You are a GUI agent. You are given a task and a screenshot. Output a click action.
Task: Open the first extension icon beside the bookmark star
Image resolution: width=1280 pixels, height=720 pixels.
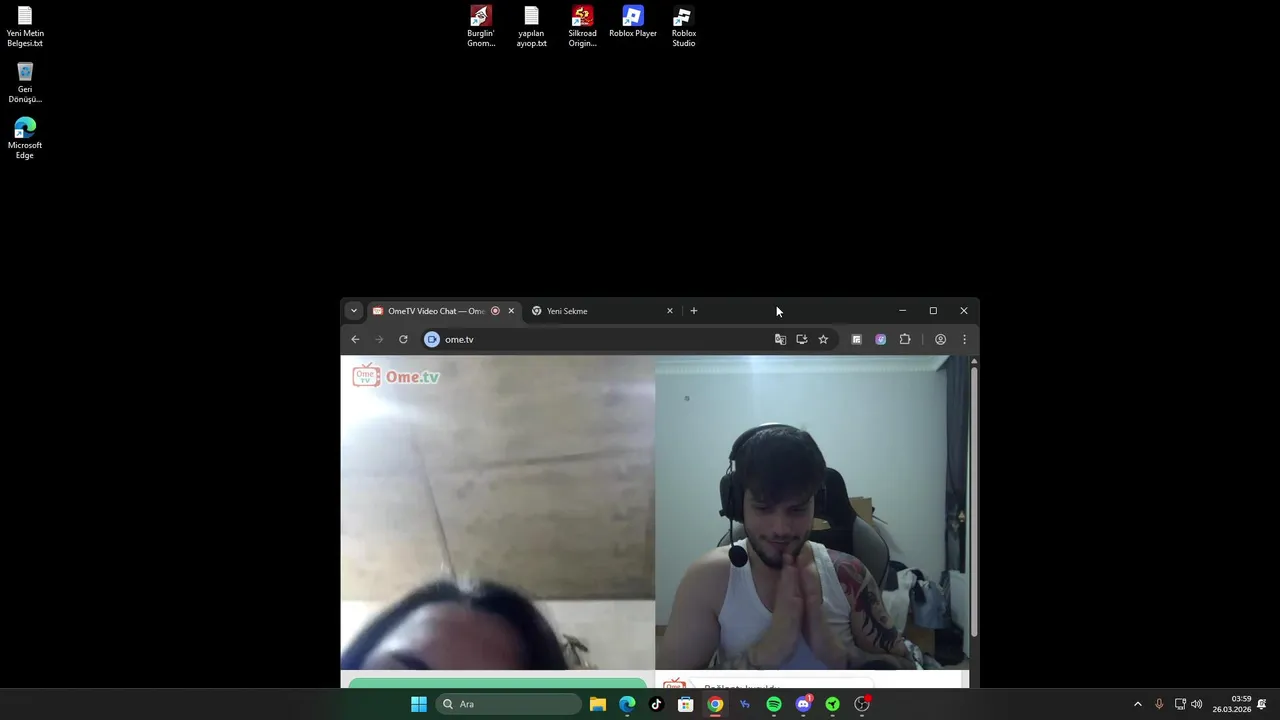(856, 339)
